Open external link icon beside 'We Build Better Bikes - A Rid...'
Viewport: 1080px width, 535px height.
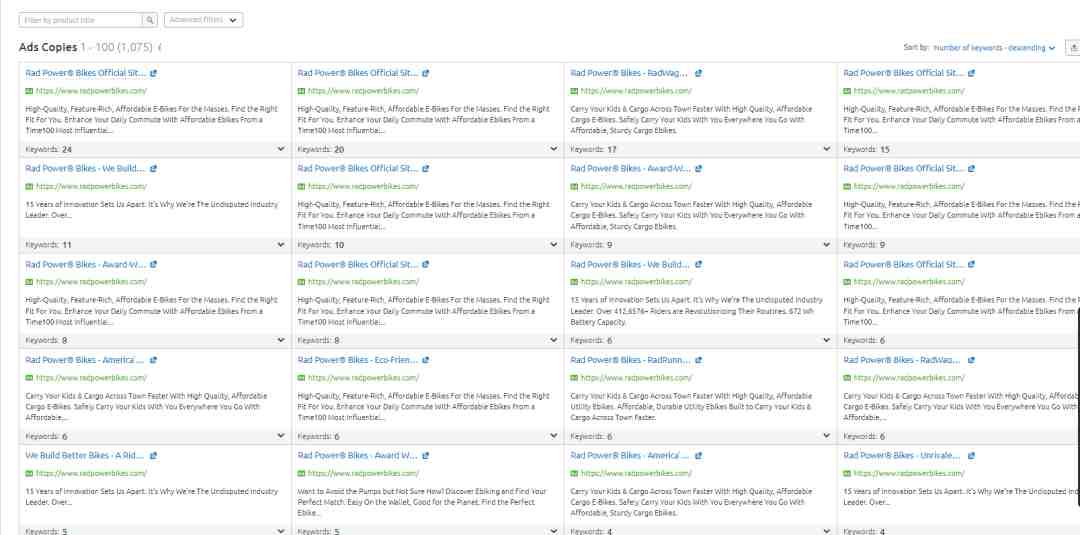click(153, 456)
